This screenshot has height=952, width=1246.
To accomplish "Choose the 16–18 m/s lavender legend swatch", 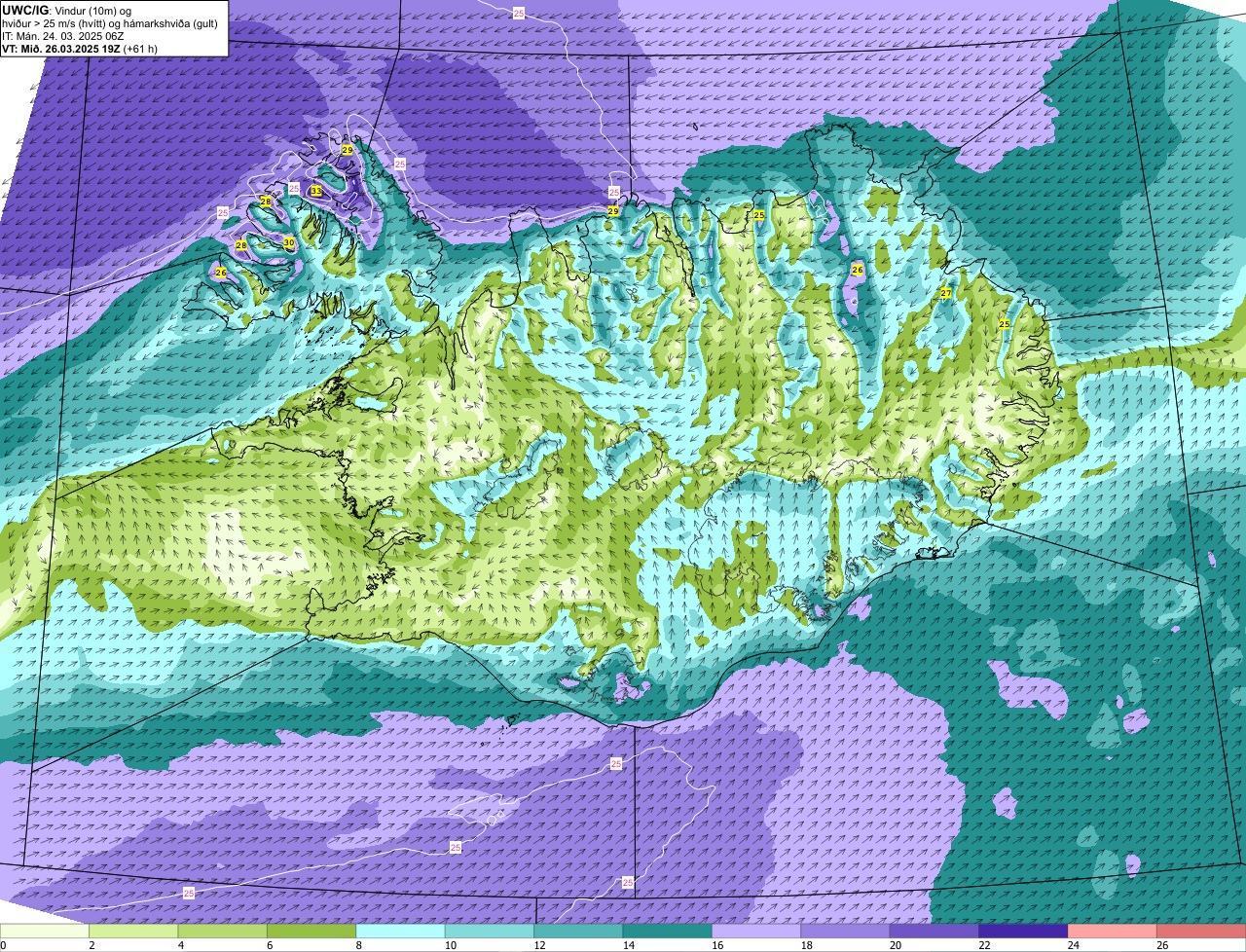I will tap(756, 931).
